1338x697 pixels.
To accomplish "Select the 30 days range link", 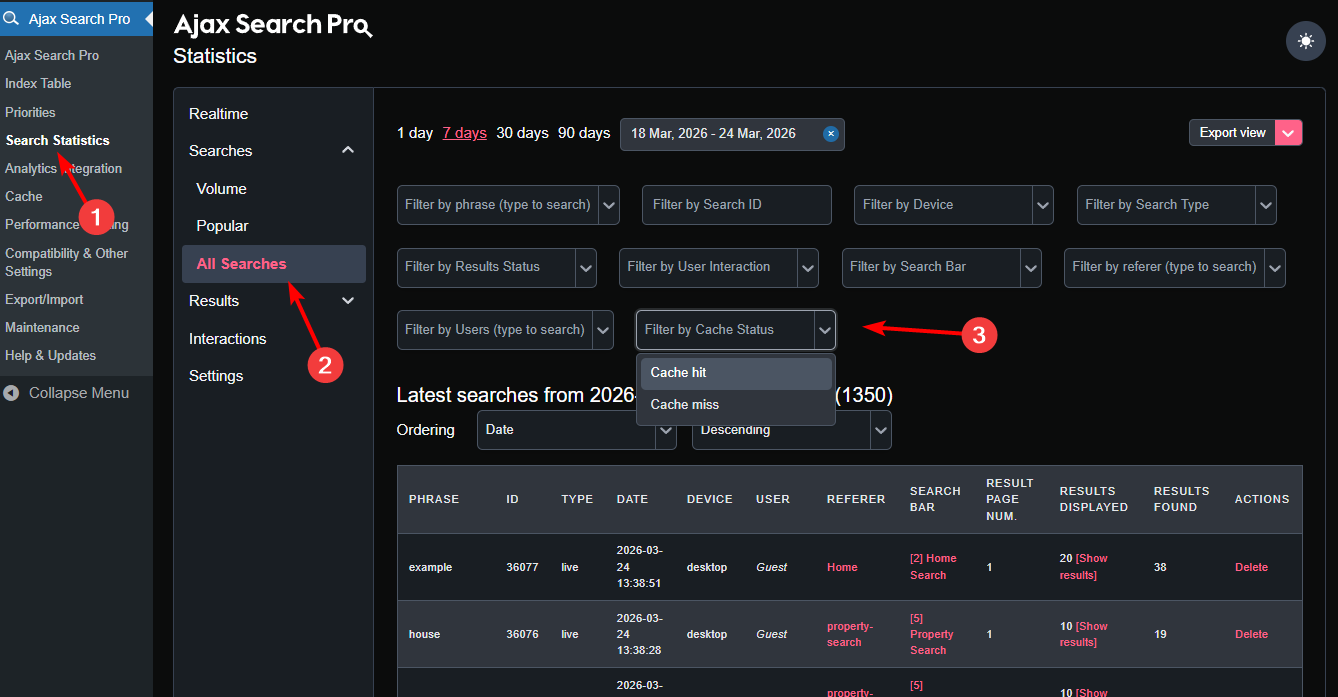I will click(x=522, y=133).
